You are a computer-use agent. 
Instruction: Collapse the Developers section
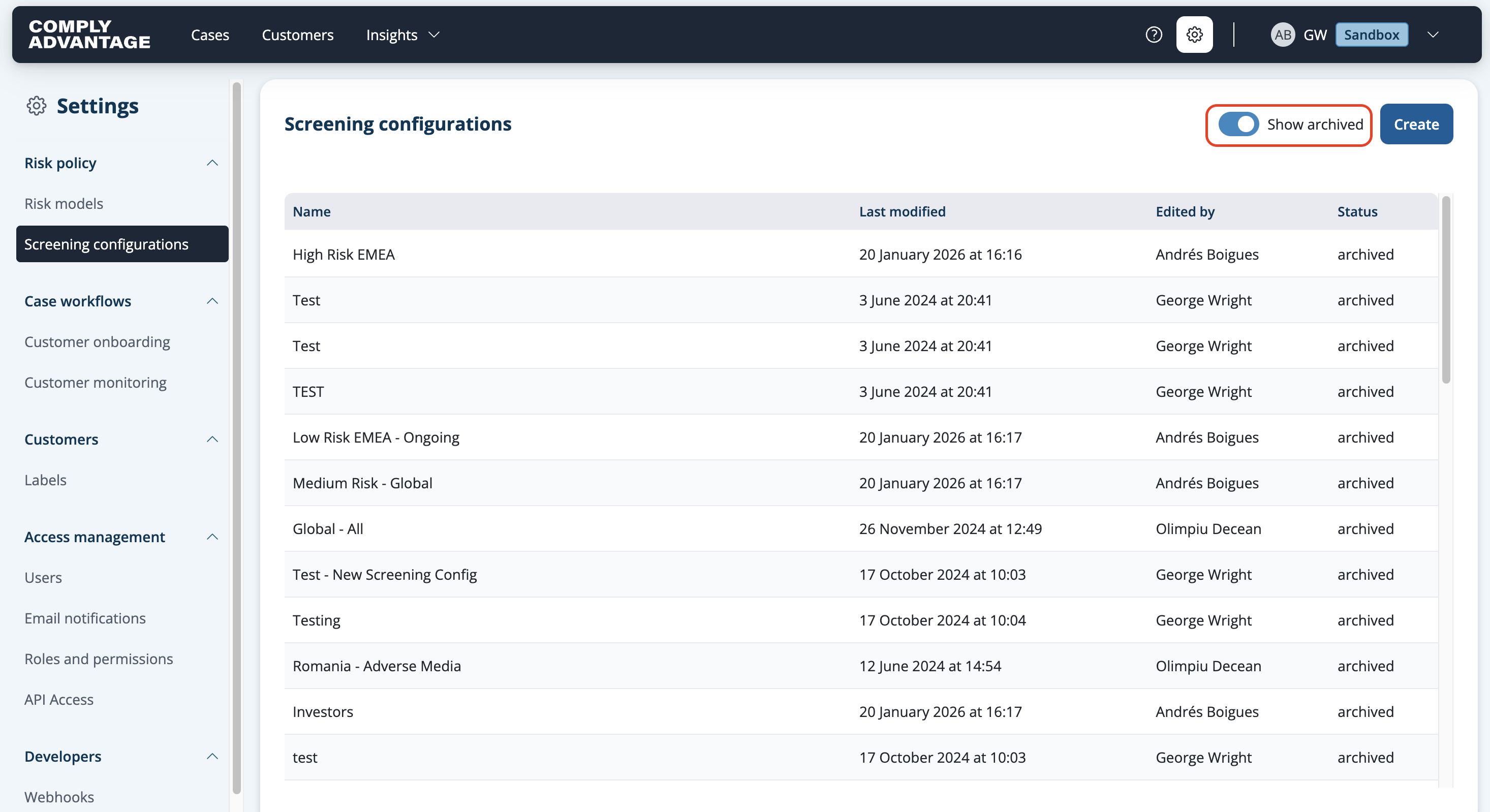(x=212, y=757)
